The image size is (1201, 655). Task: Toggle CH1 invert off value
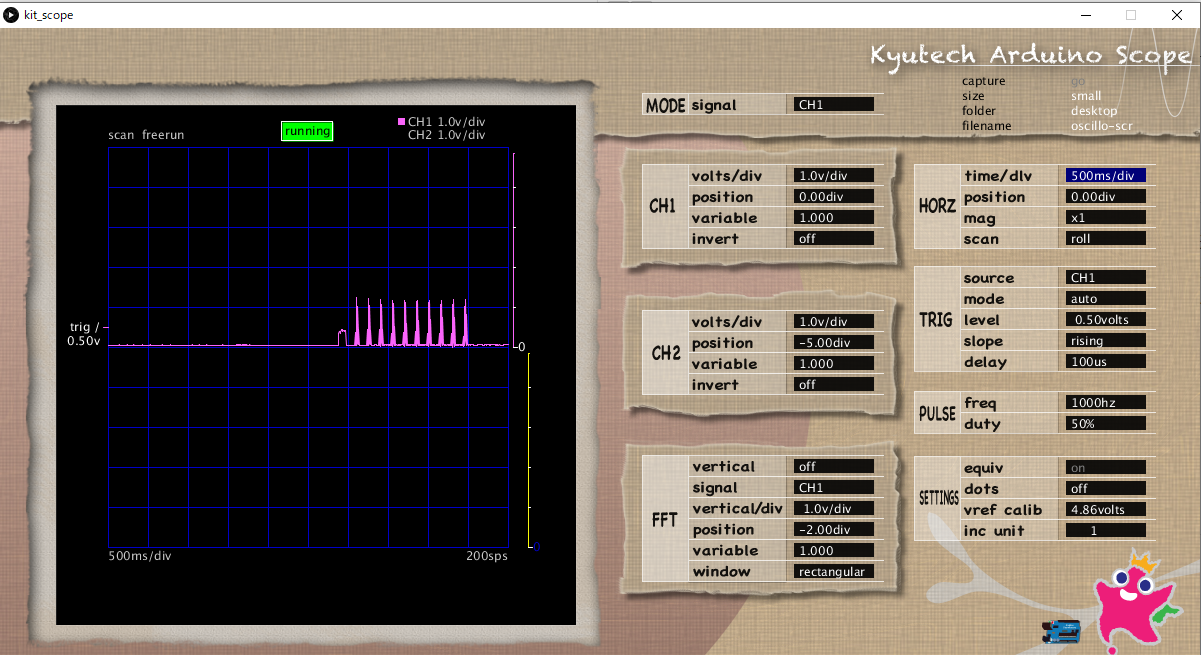[x=834, y=239]
